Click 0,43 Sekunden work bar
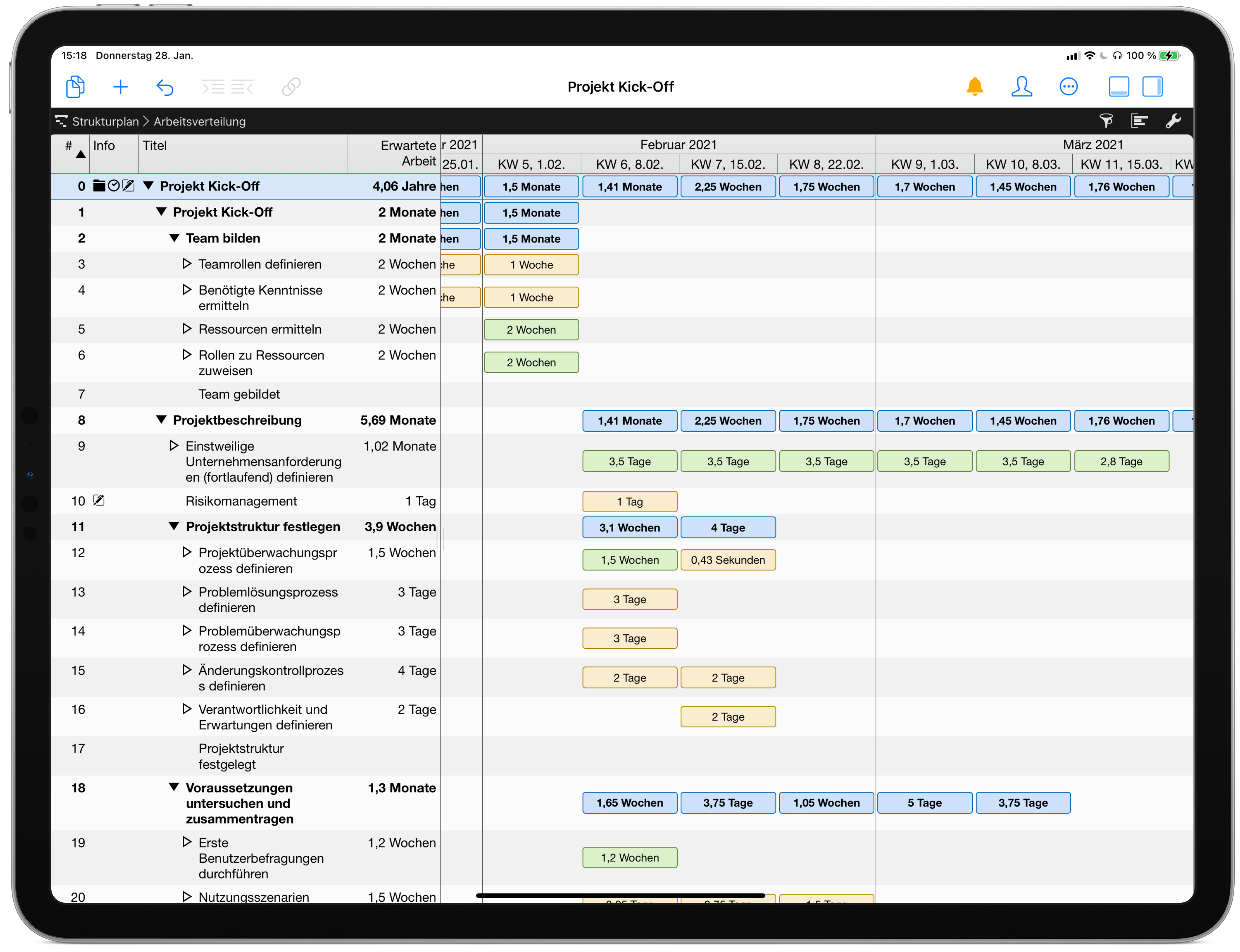This screenshot has width=1240, height=952. point(728,560)
